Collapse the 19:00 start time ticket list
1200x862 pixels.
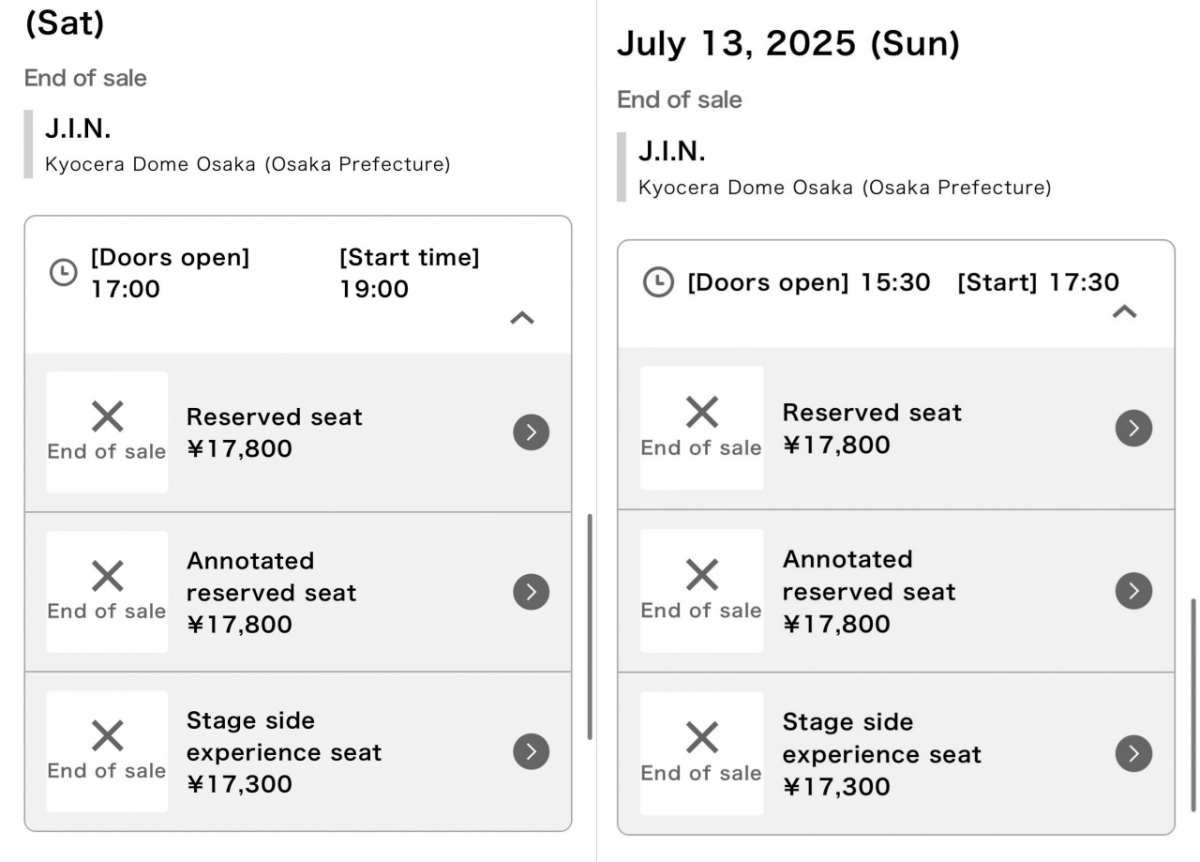pyautogui.click(x=522, y=318)
